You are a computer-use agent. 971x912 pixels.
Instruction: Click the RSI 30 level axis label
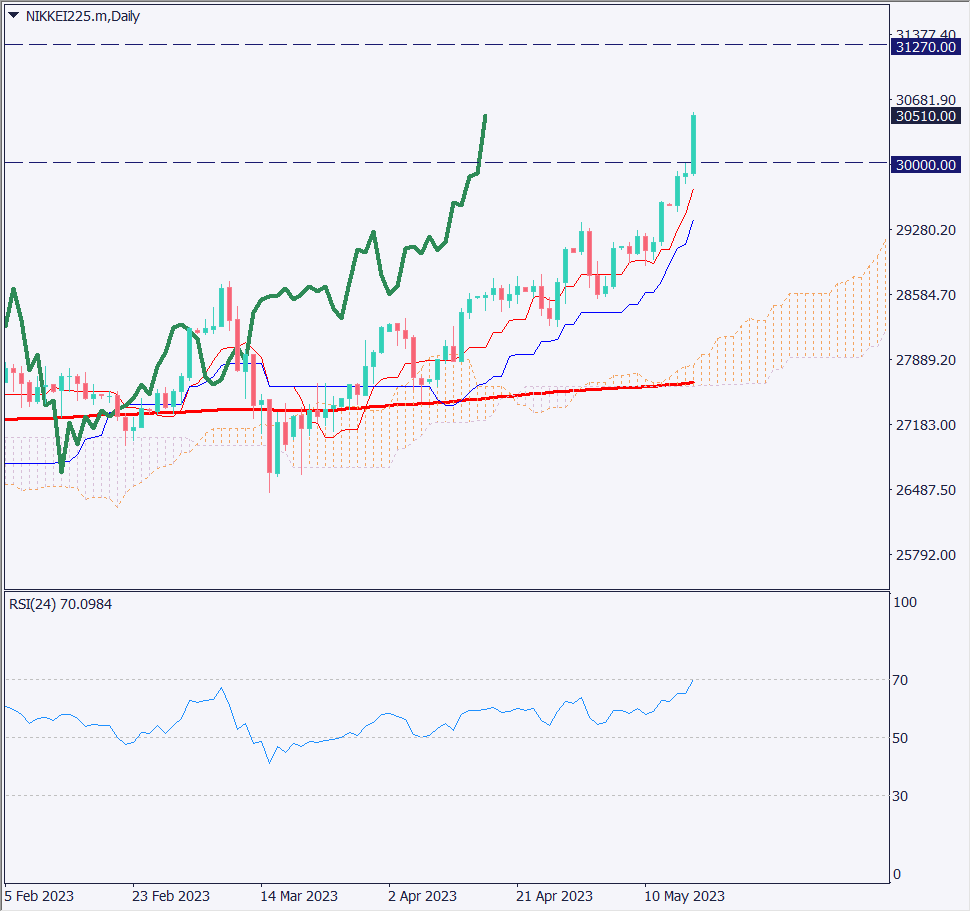coord(900,796)
